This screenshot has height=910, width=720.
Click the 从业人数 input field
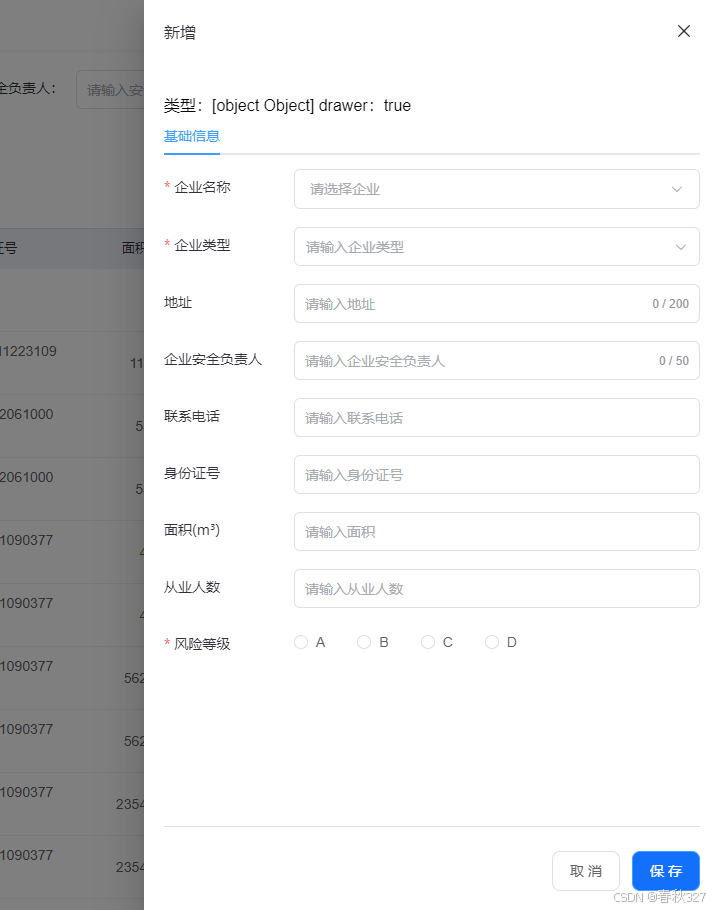[497, 588]
